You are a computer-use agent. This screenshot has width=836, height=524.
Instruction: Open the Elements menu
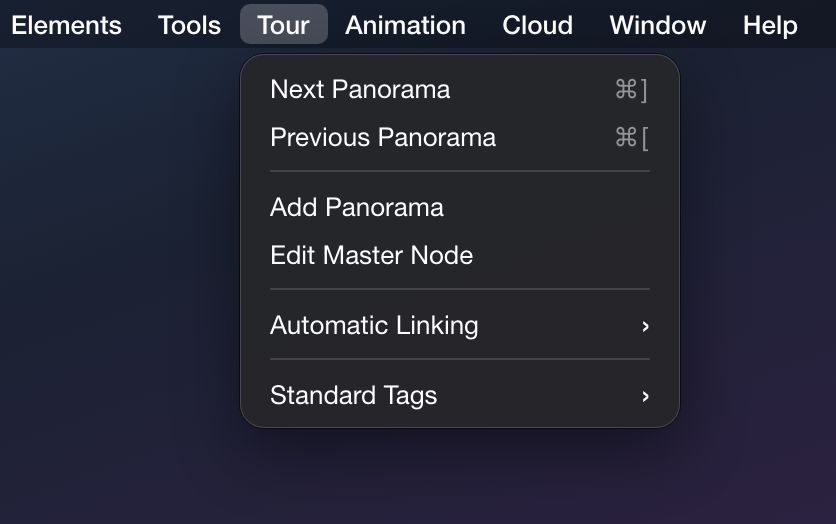tap(66, 25)
